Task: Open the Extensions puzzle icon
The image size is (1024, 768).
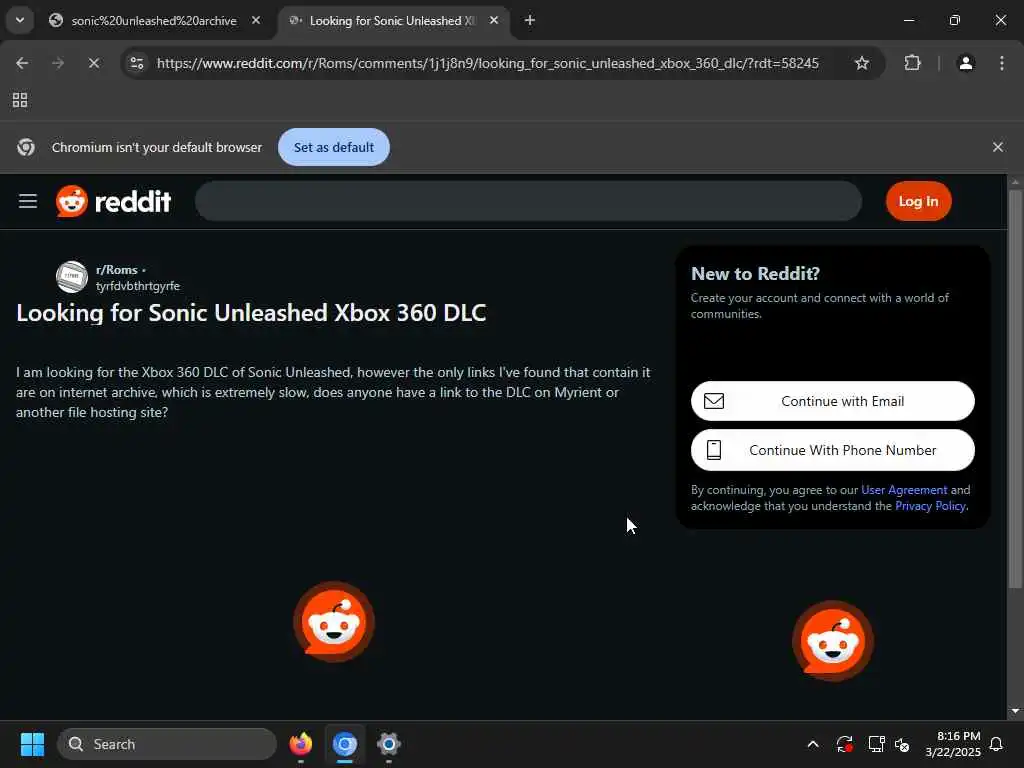Action: (912, 63)
